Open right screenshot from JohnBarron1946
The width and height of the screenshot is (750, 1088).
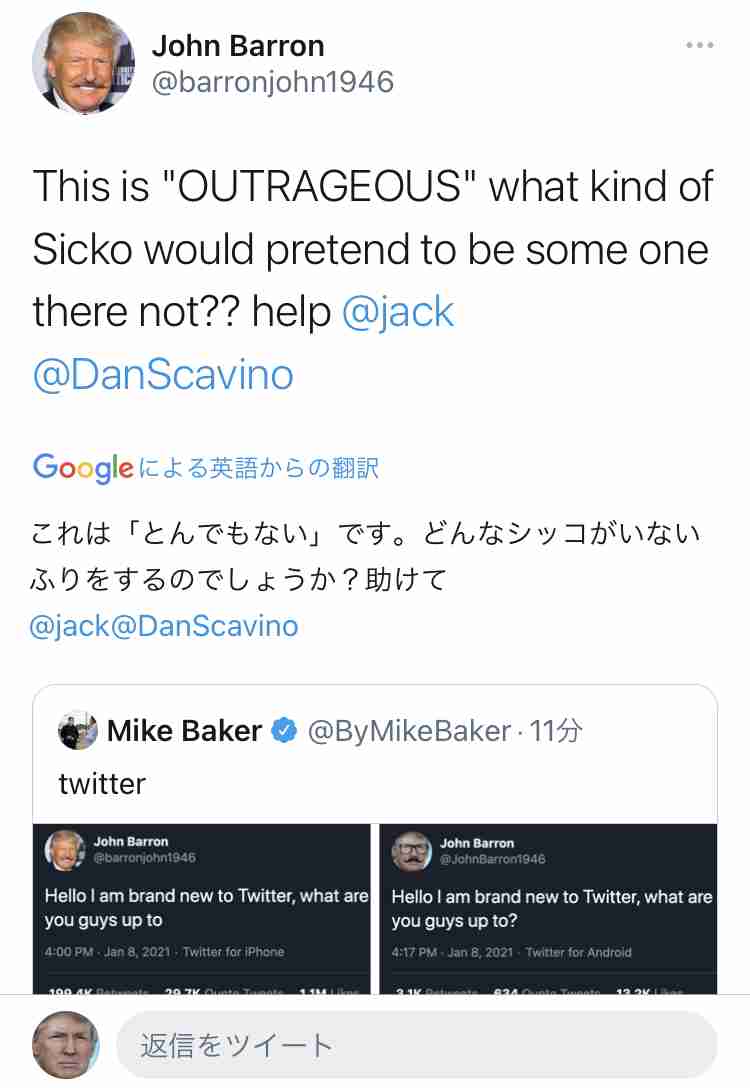coord(548,909)
